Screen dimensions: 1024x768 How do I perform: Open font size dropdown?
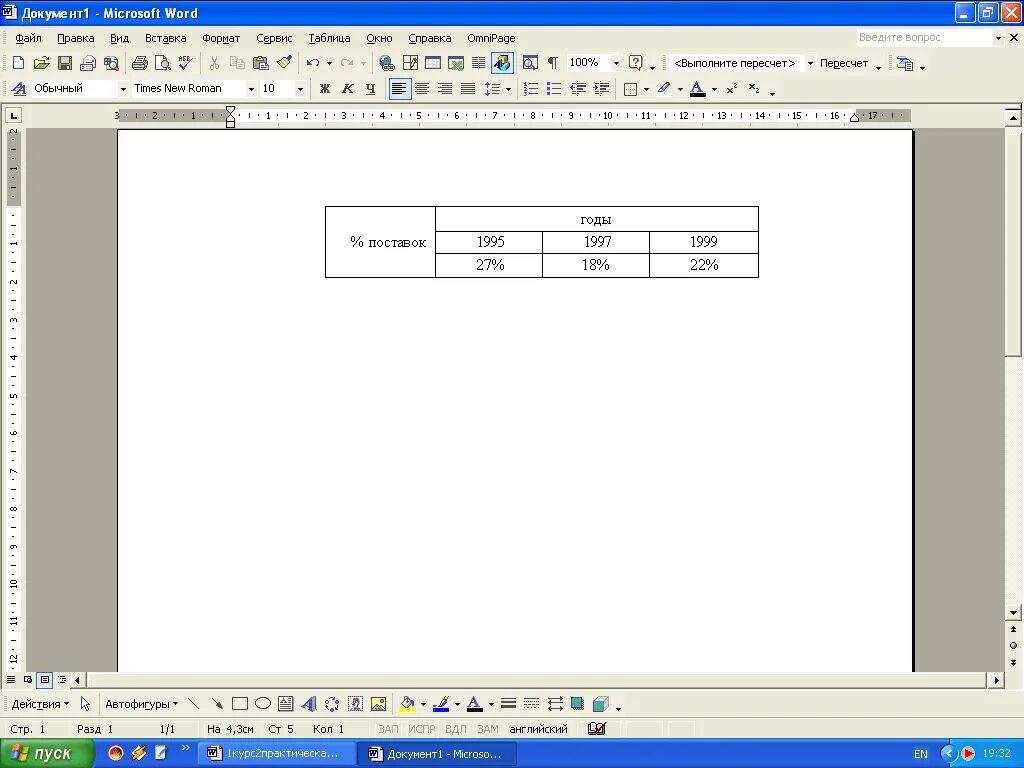[300, 89]
